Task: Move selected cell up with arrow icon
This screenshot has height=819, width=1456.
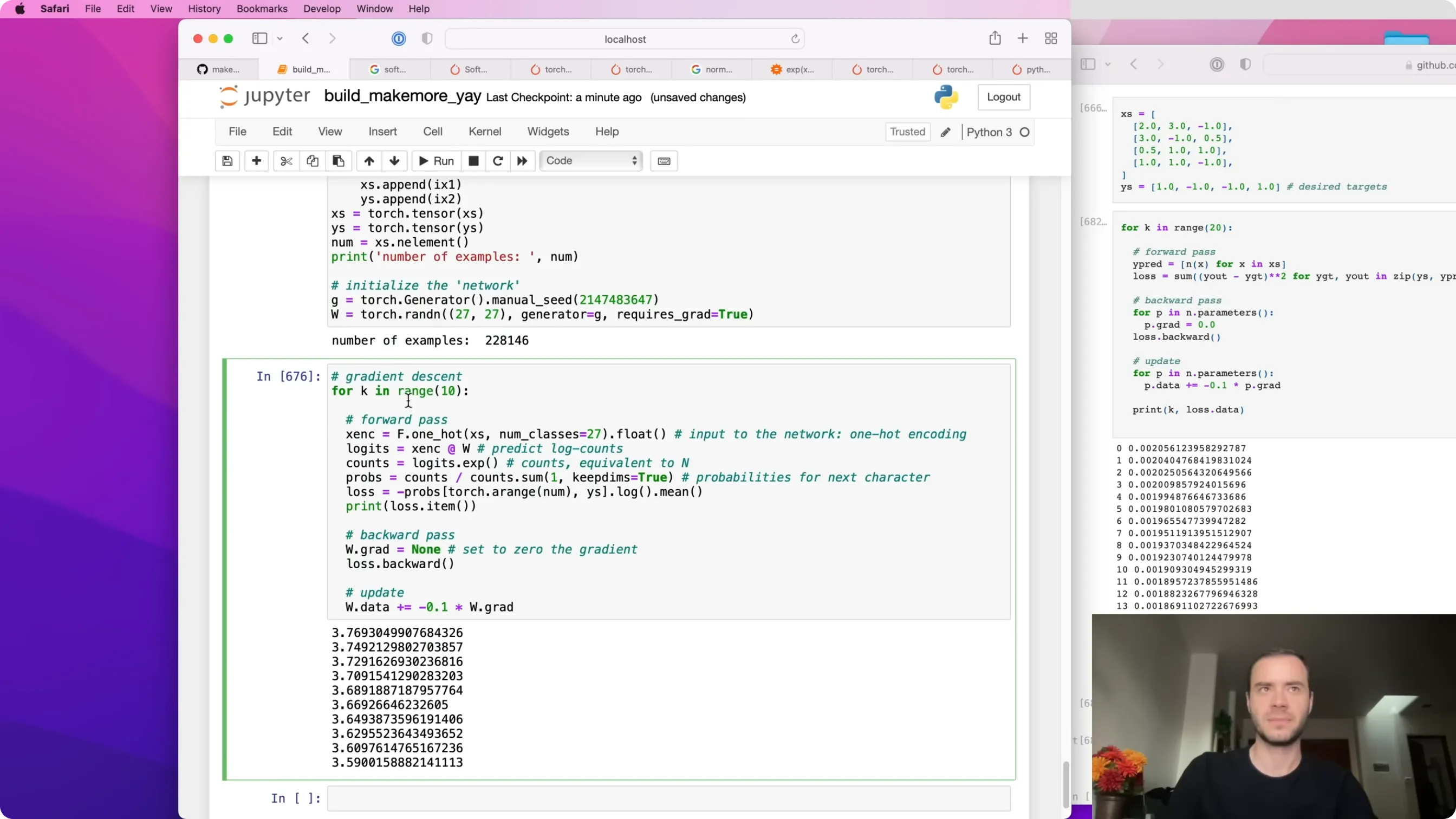Action: [369, 161]
